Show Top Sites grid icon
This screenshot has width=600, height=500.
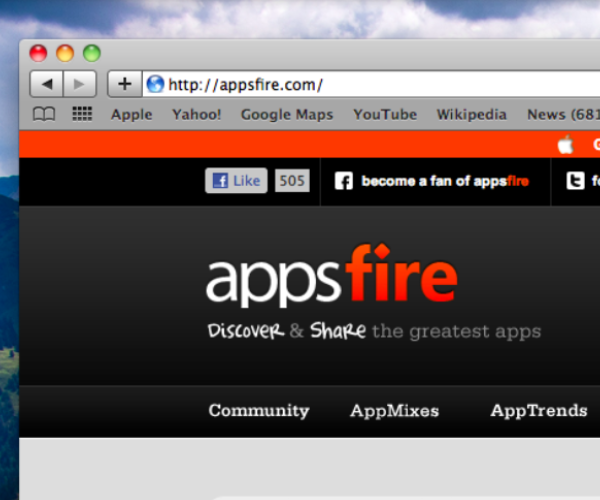click(x=82, y=114)
